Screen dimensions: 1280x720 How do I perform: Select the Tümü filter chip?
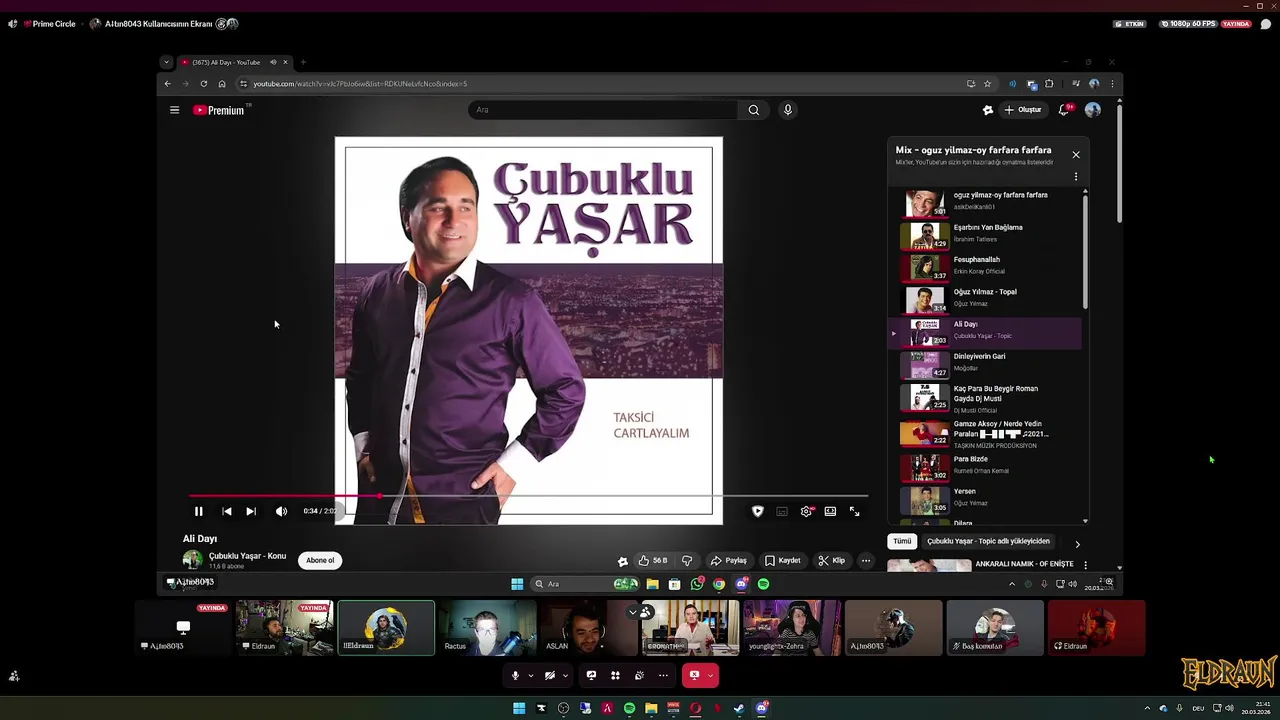tap(902, 541)
